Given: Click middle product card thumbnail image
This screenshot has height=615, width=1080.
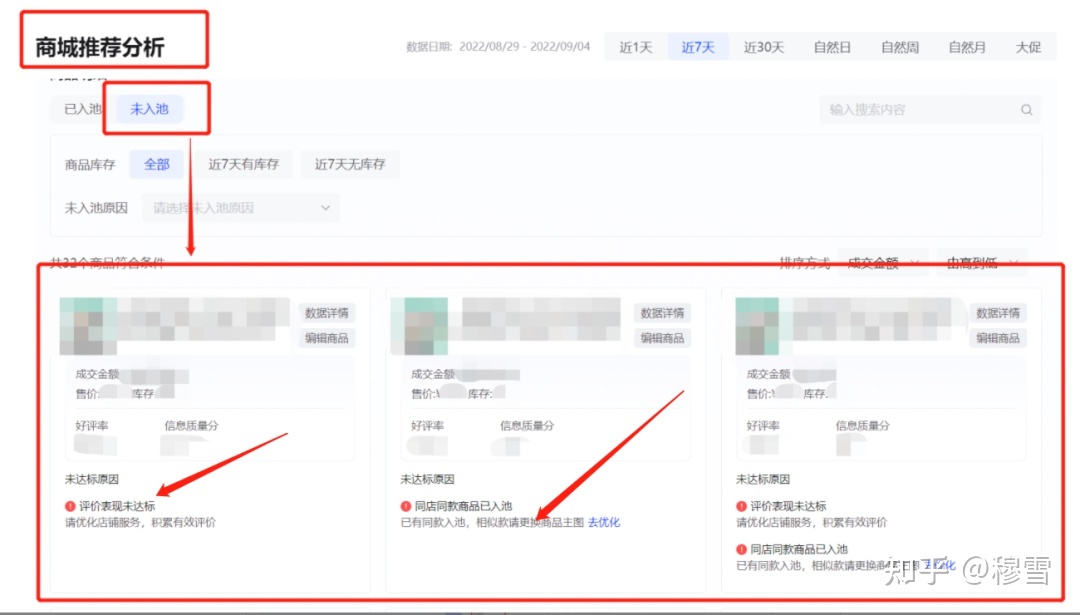Looking at the screenshot, I should tap(412, 326).
